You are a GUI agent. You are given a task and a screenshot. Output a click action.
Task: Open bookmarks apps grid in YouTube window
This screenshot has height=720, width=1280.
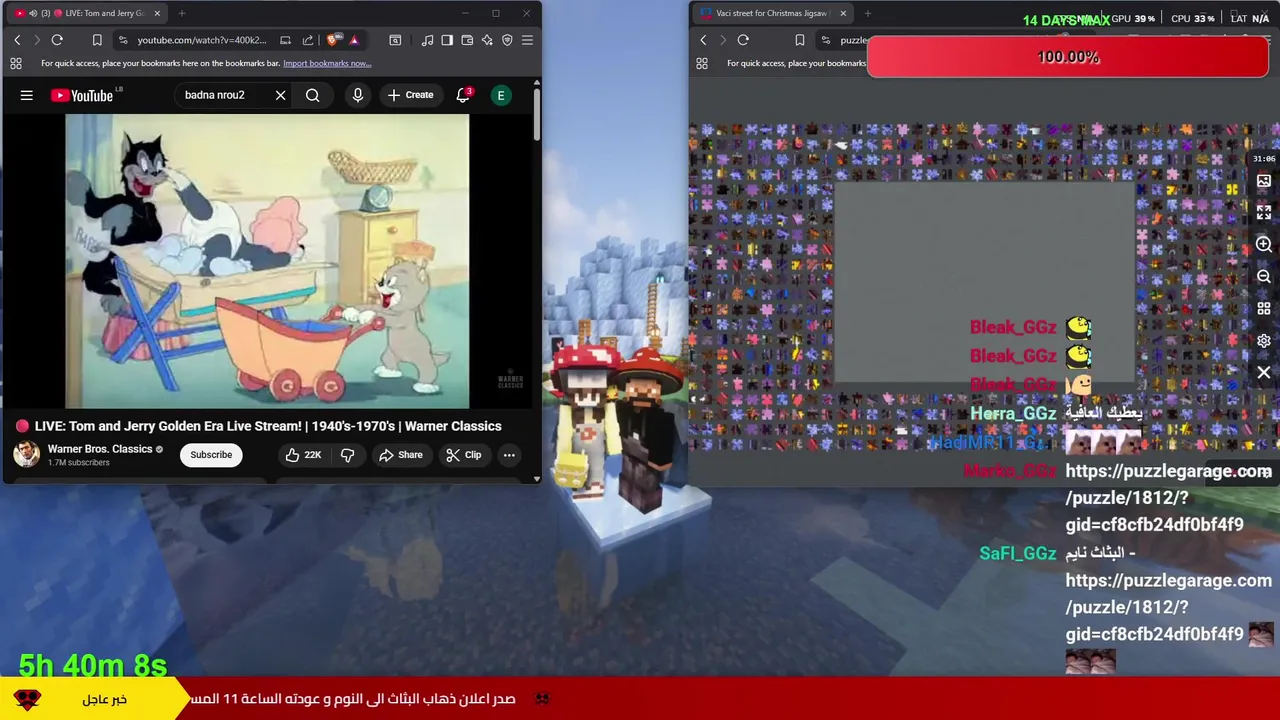pyautogui.click(x=16, y=63)
